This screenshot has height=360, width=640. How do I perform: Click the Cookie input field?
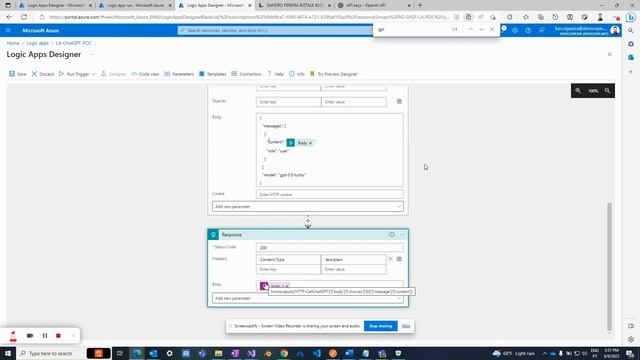point(329,194)
